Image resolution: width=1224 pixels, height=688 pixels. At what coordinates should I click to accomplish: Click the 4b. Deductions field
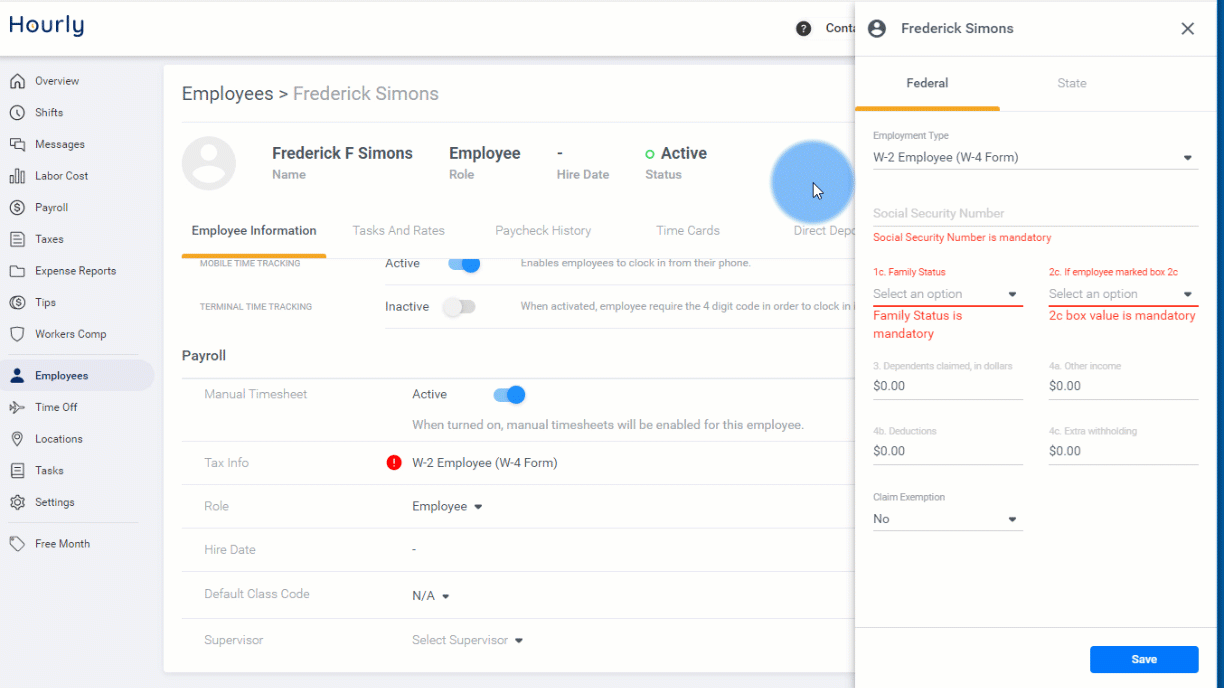pos(947,451)
